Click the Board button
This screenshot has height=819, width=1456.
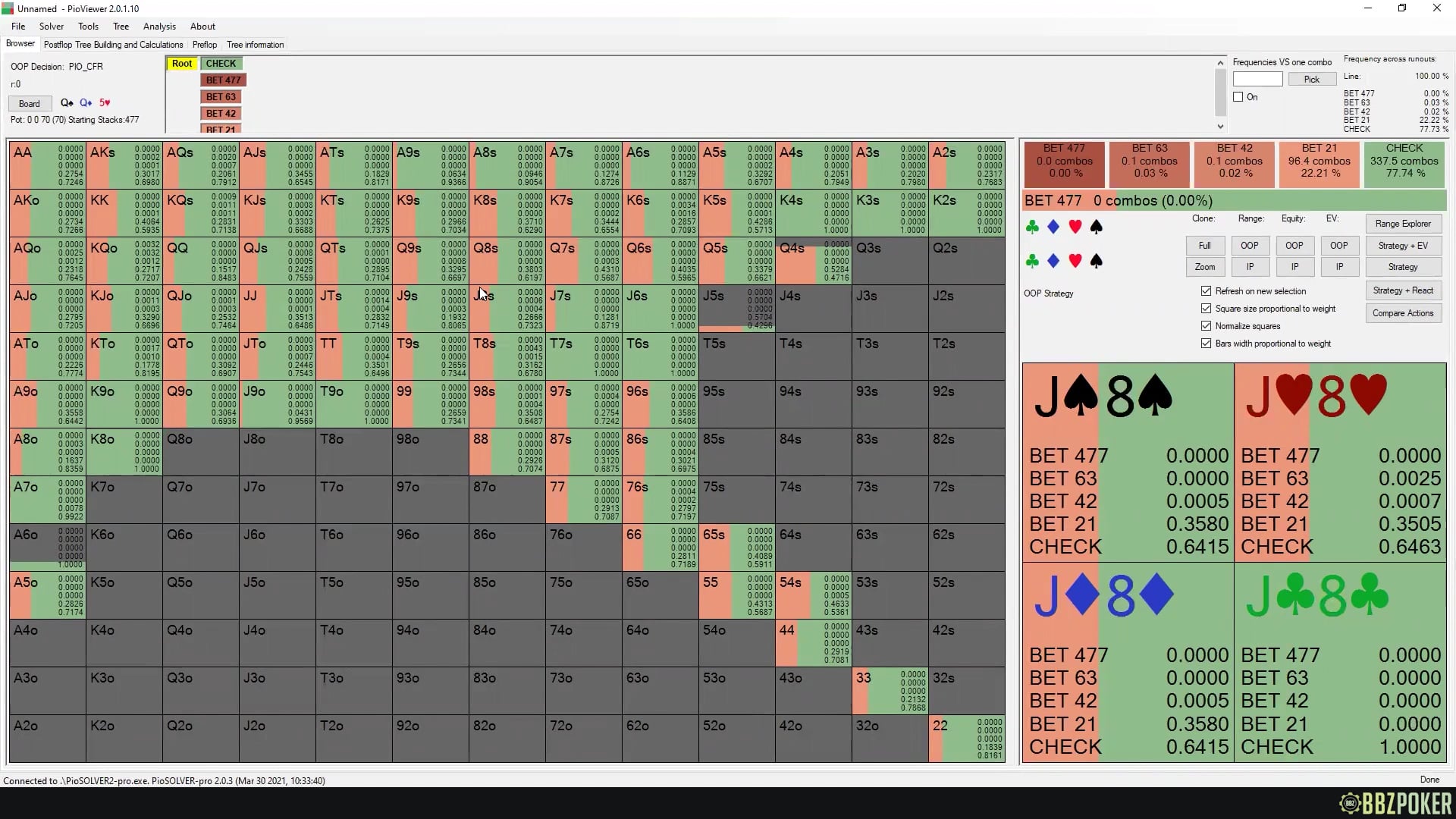pyautogui.click(x=29, y=103)
